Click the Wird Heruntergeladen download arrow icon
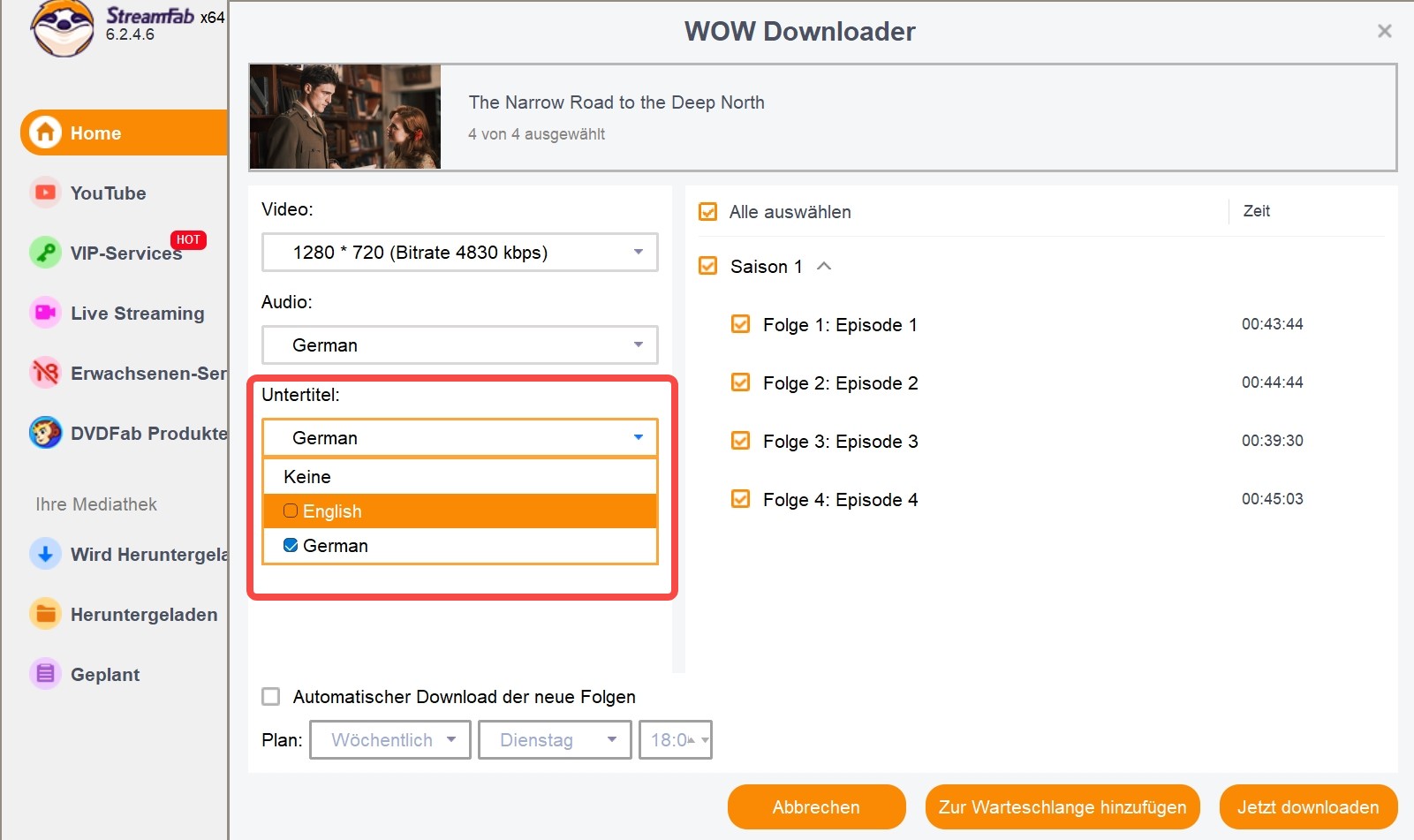1414x840 pixels. point(45,554)
